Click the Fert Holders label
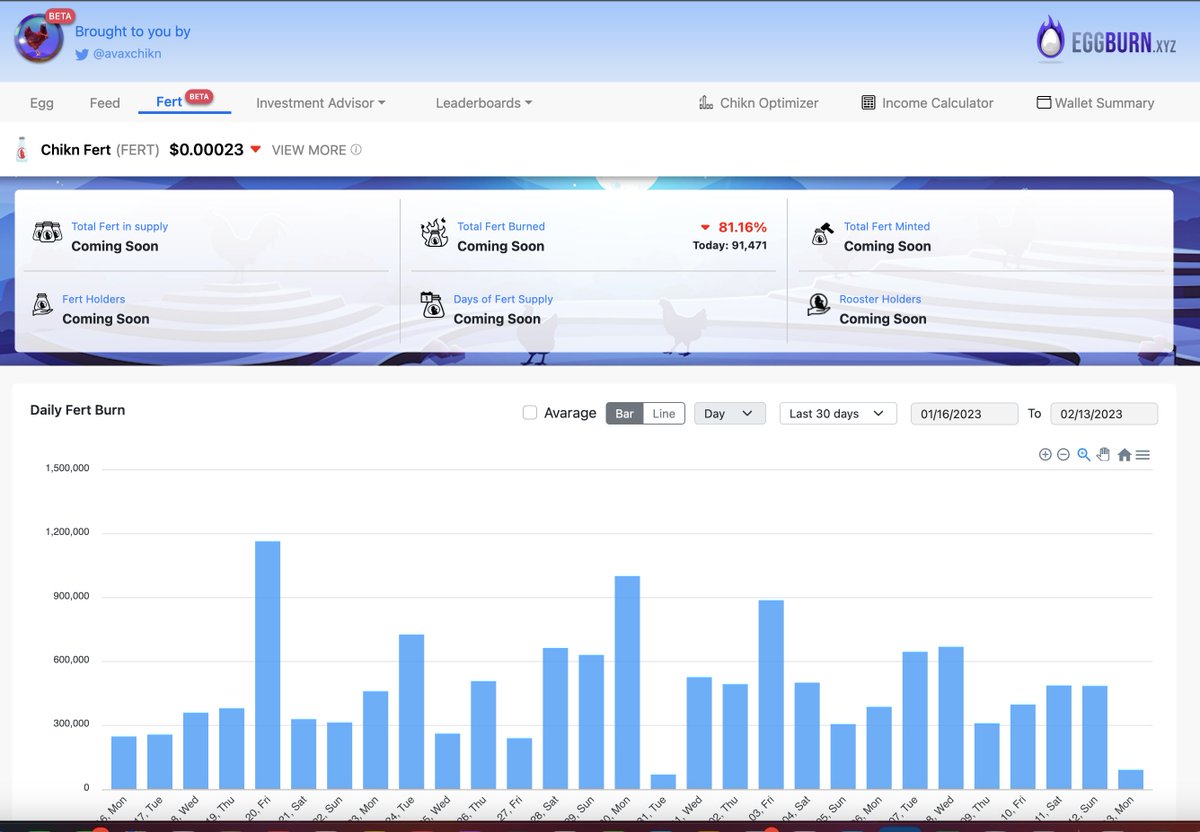 coord(93,299)
